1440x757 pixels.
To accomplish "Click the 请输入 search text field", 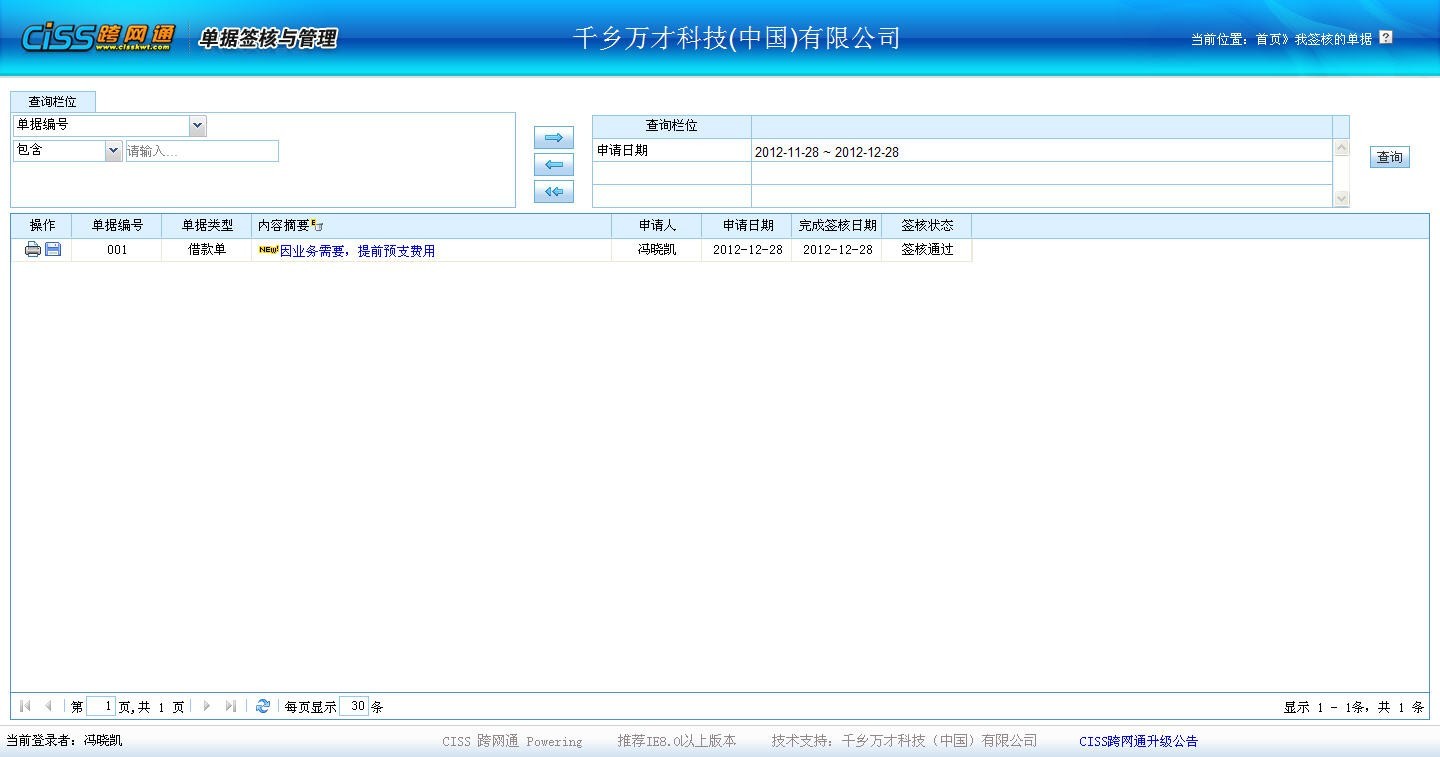I will coord(202,151).
